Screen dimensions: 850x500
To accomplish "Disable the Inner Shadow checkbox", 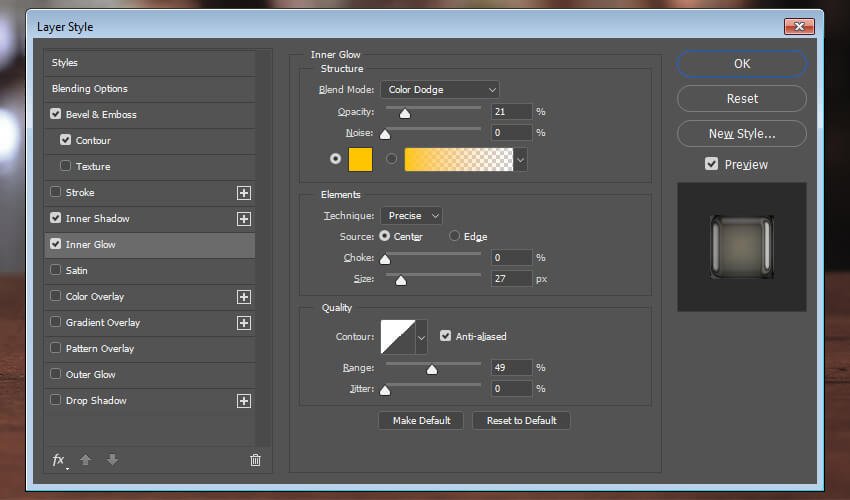I will click(x=55, y=218).
